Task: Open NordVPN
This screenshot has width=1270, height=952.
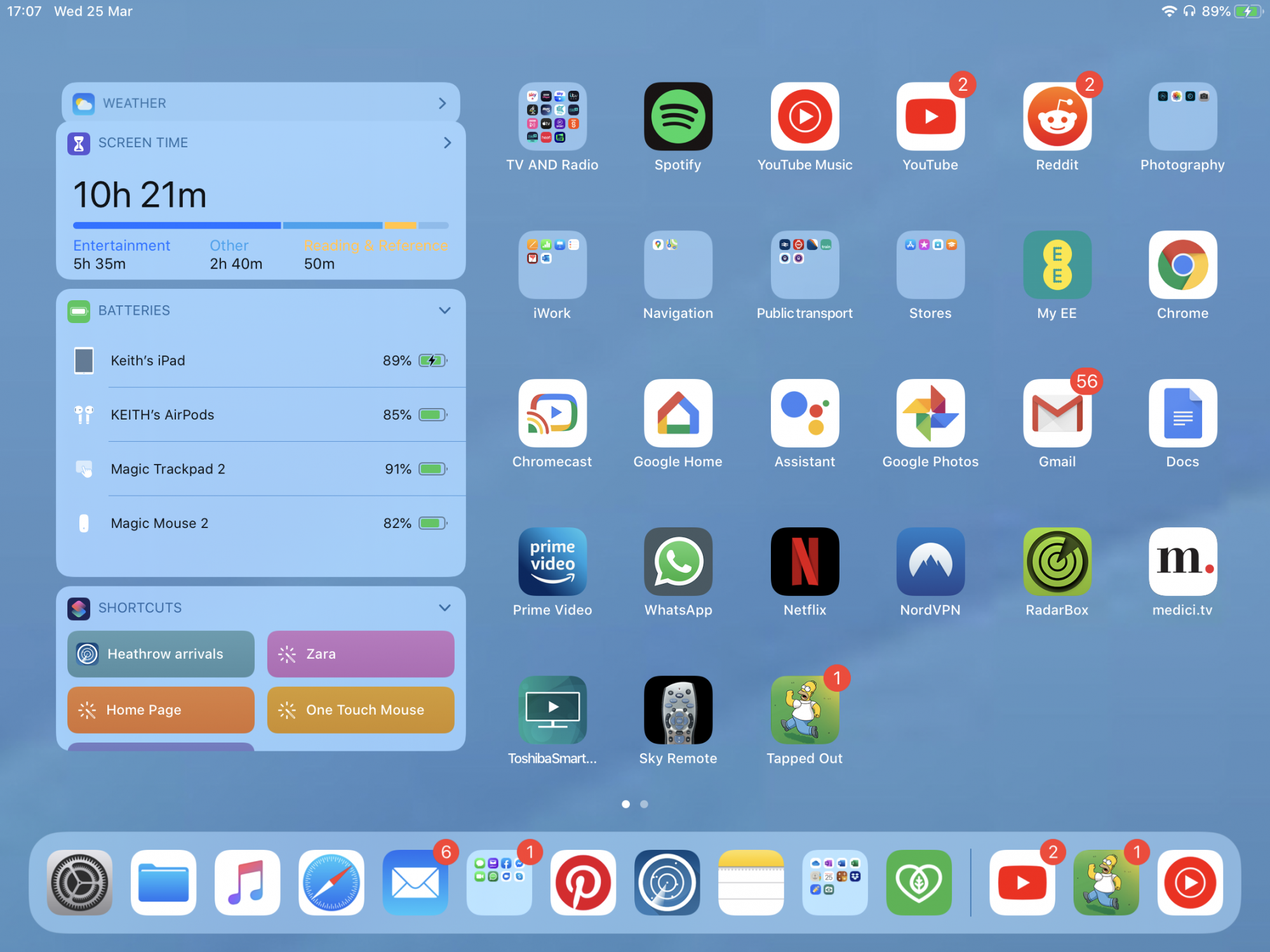Action: point(930,562)
